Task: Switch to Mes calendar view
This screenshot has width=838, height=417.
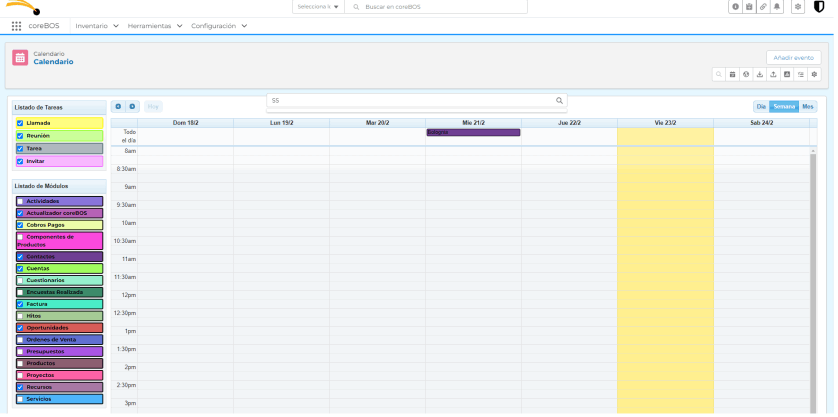Action: pos(808,106)
